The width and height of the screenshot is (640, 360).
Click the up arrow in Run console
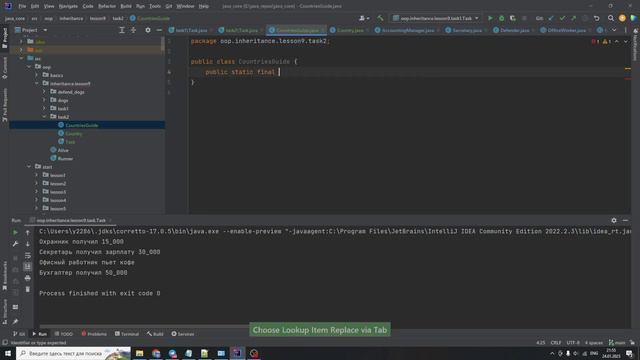[28, 232]
